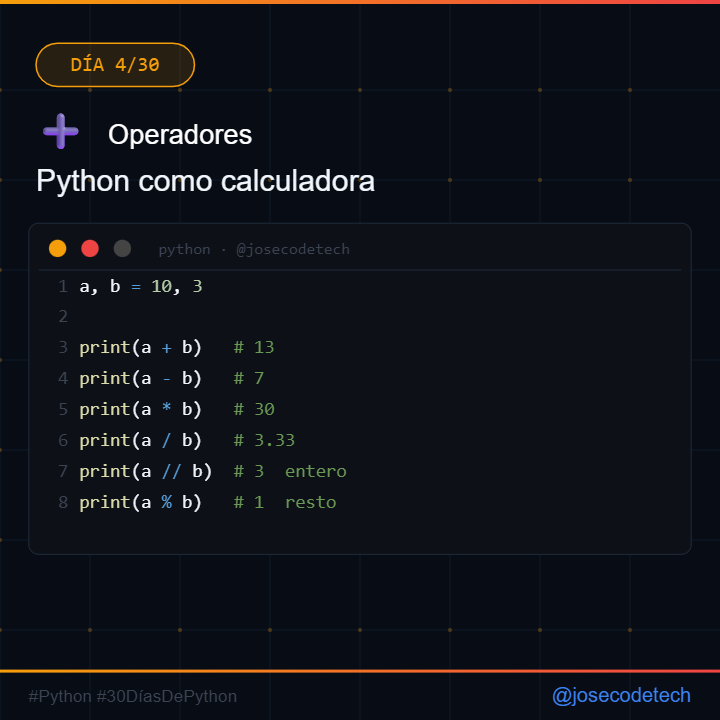Click the comment # 3.33
720x720 pixels.
pyautogui.click(x=264, y=441)
